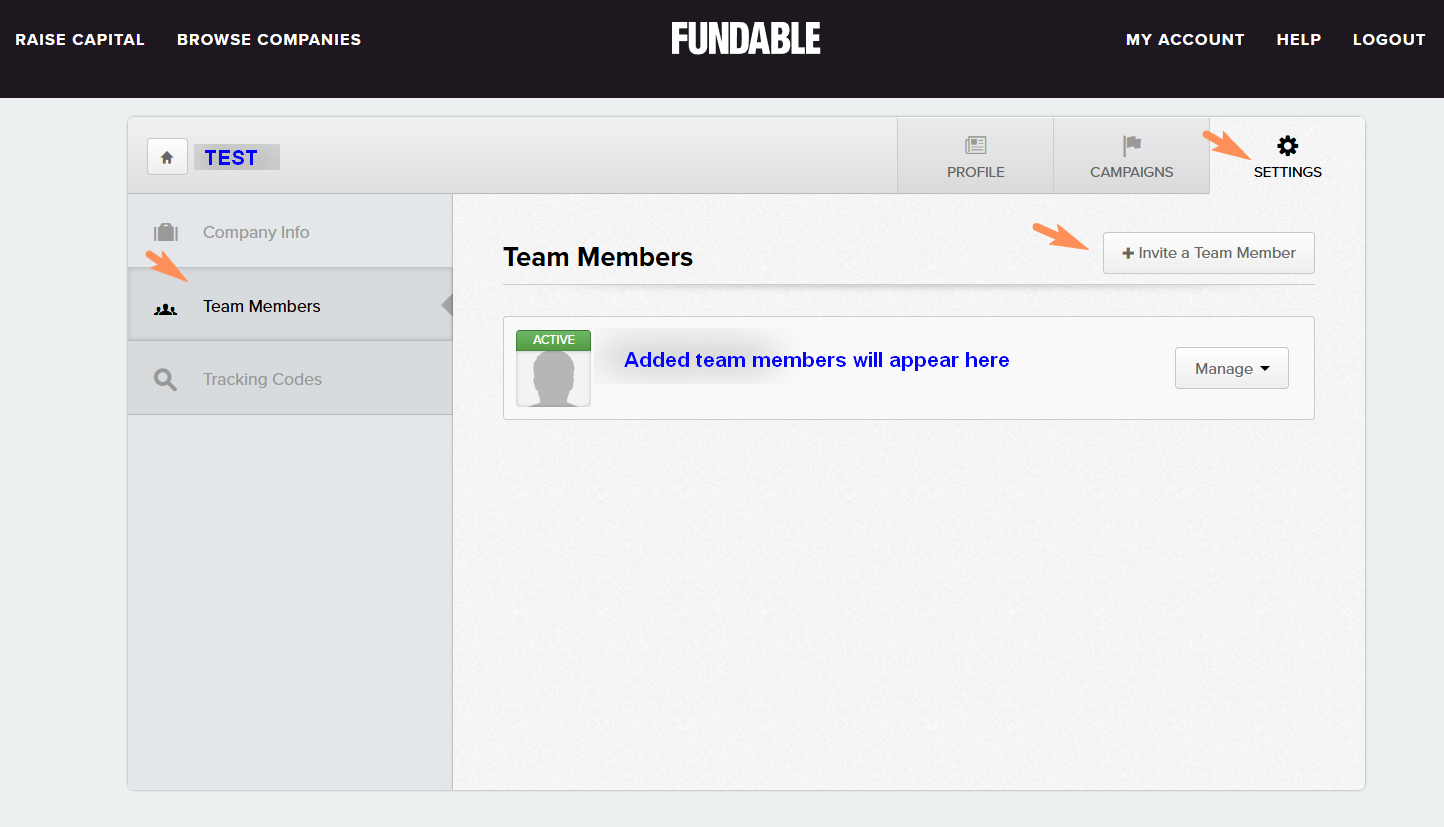Click the Campaigns flag icon

(1132, 146)
